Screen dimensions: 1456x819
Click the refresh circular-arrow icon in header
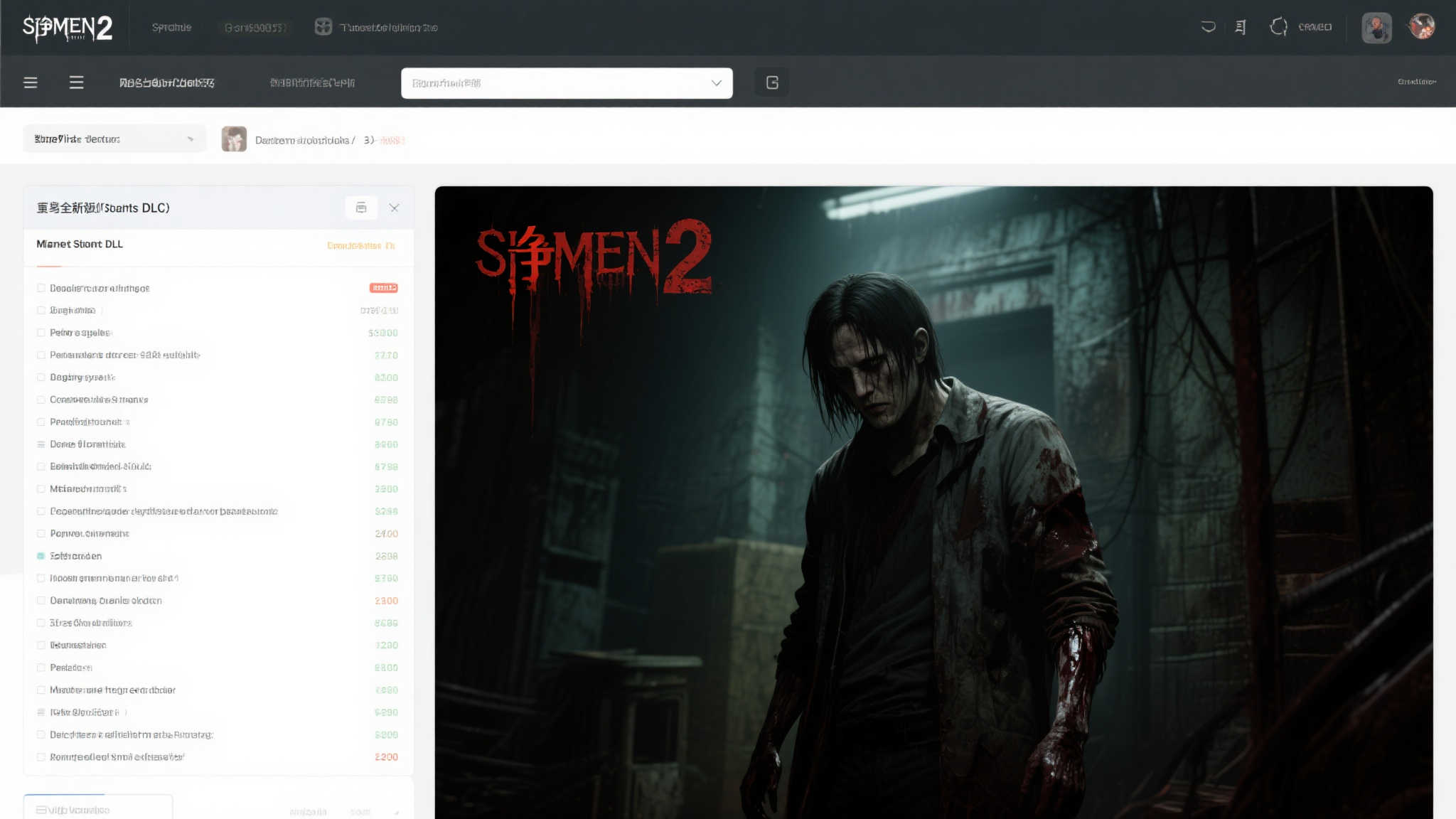1278,27
